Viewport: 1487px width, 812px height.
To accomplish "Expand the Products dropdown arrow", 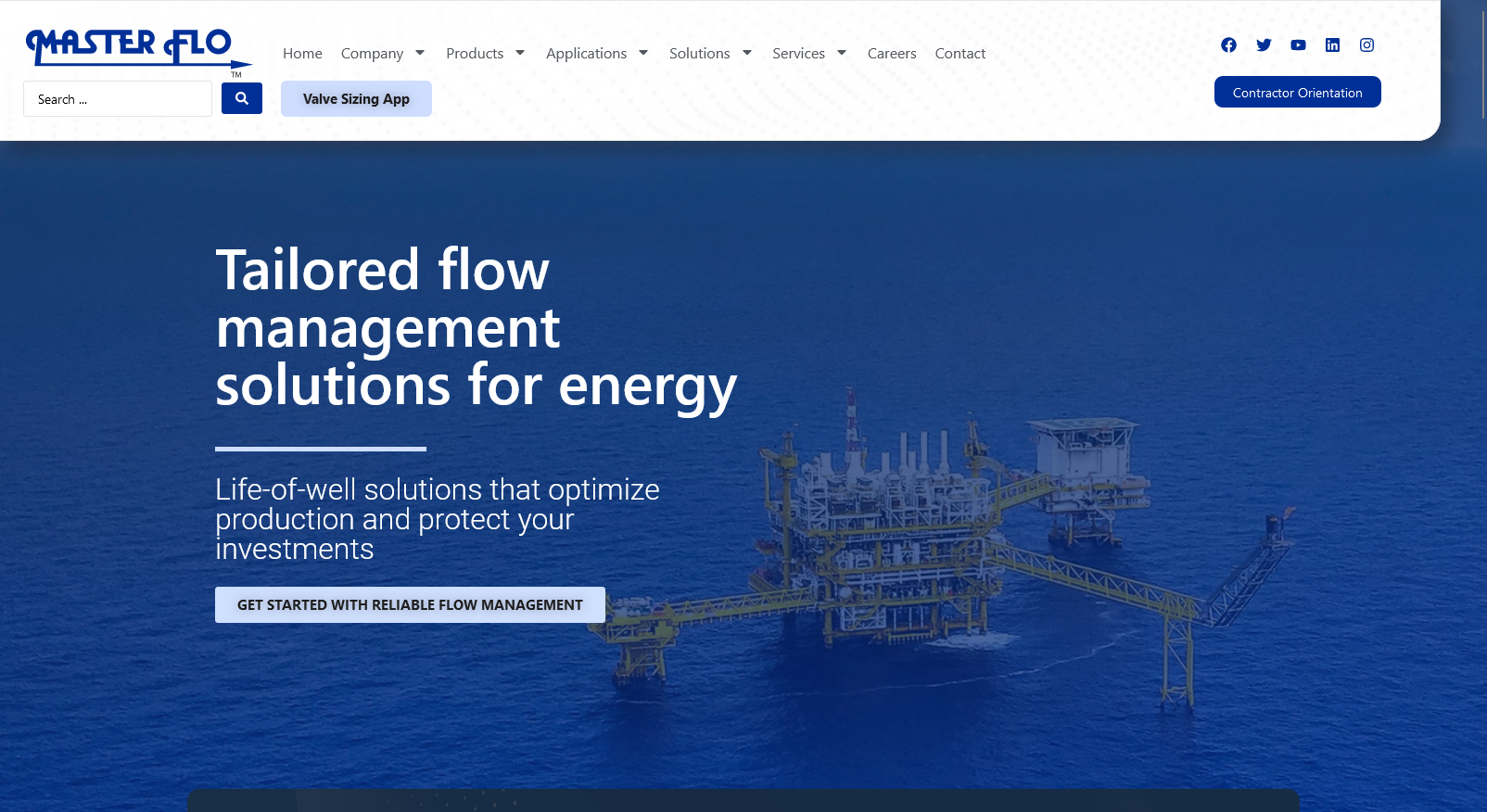I will coord(520,53).
